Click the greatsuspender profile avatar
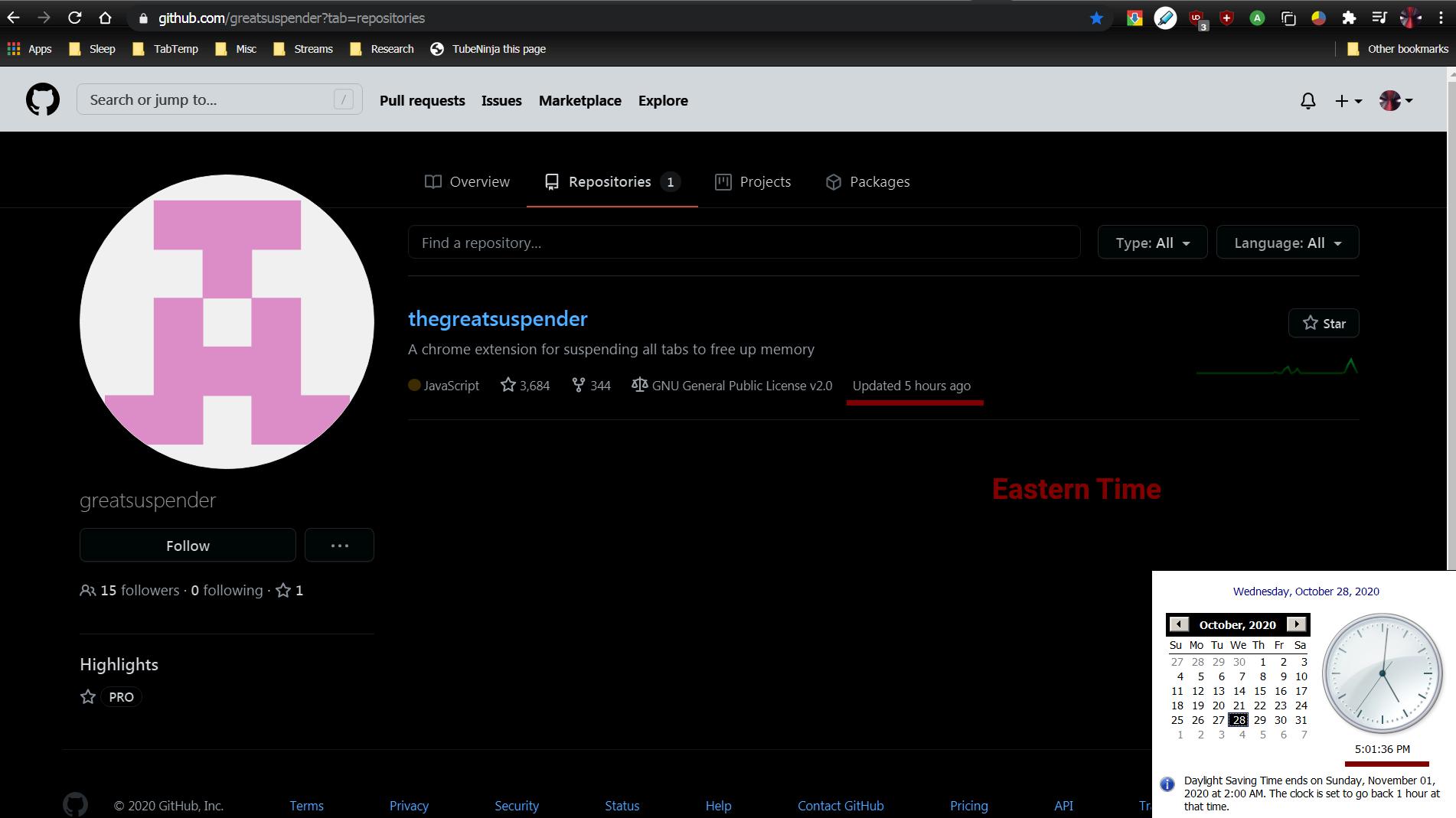 point(227,321)
